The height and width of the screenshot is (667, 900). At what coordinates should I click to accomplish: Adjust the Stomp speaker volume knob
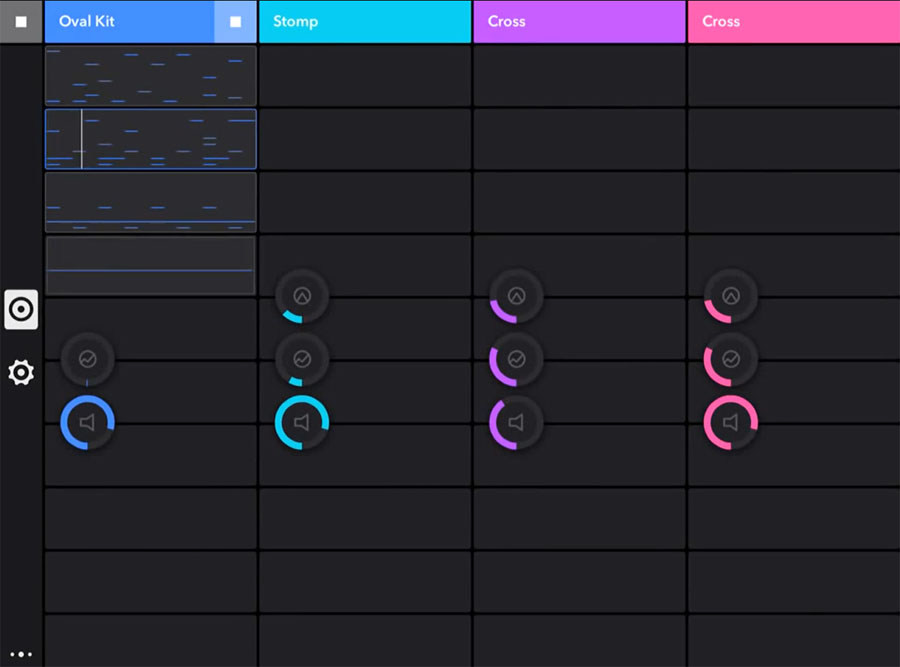tap(302, 422)
